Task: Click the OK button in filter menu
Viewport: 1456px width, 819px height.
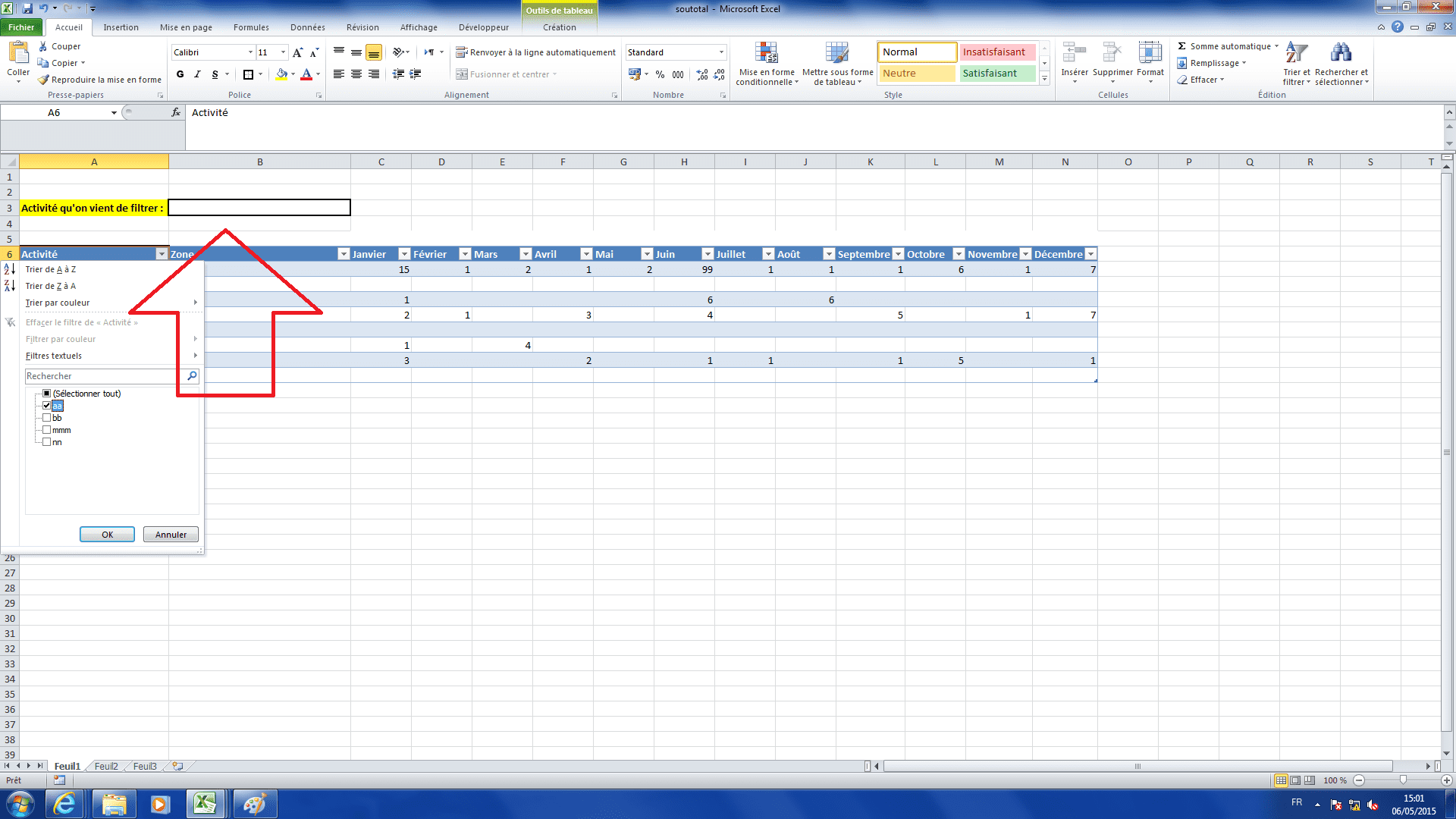Action: click(x=107, y=535)
